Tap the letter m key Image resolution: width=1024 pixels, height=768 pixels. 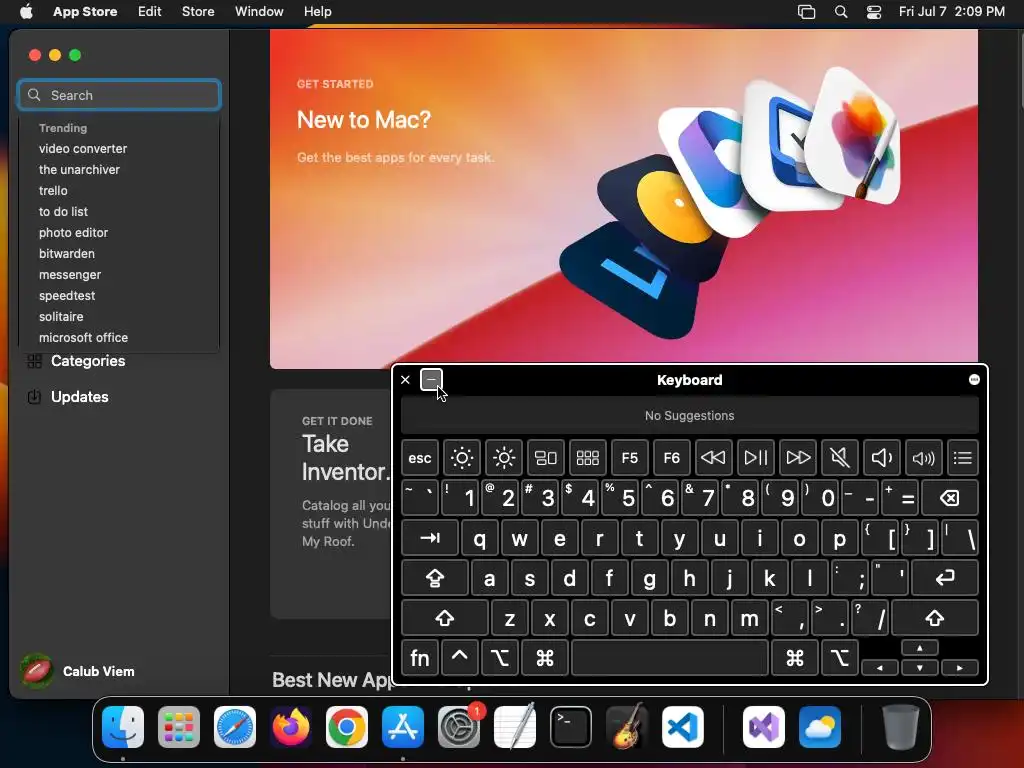coord(750,618)
